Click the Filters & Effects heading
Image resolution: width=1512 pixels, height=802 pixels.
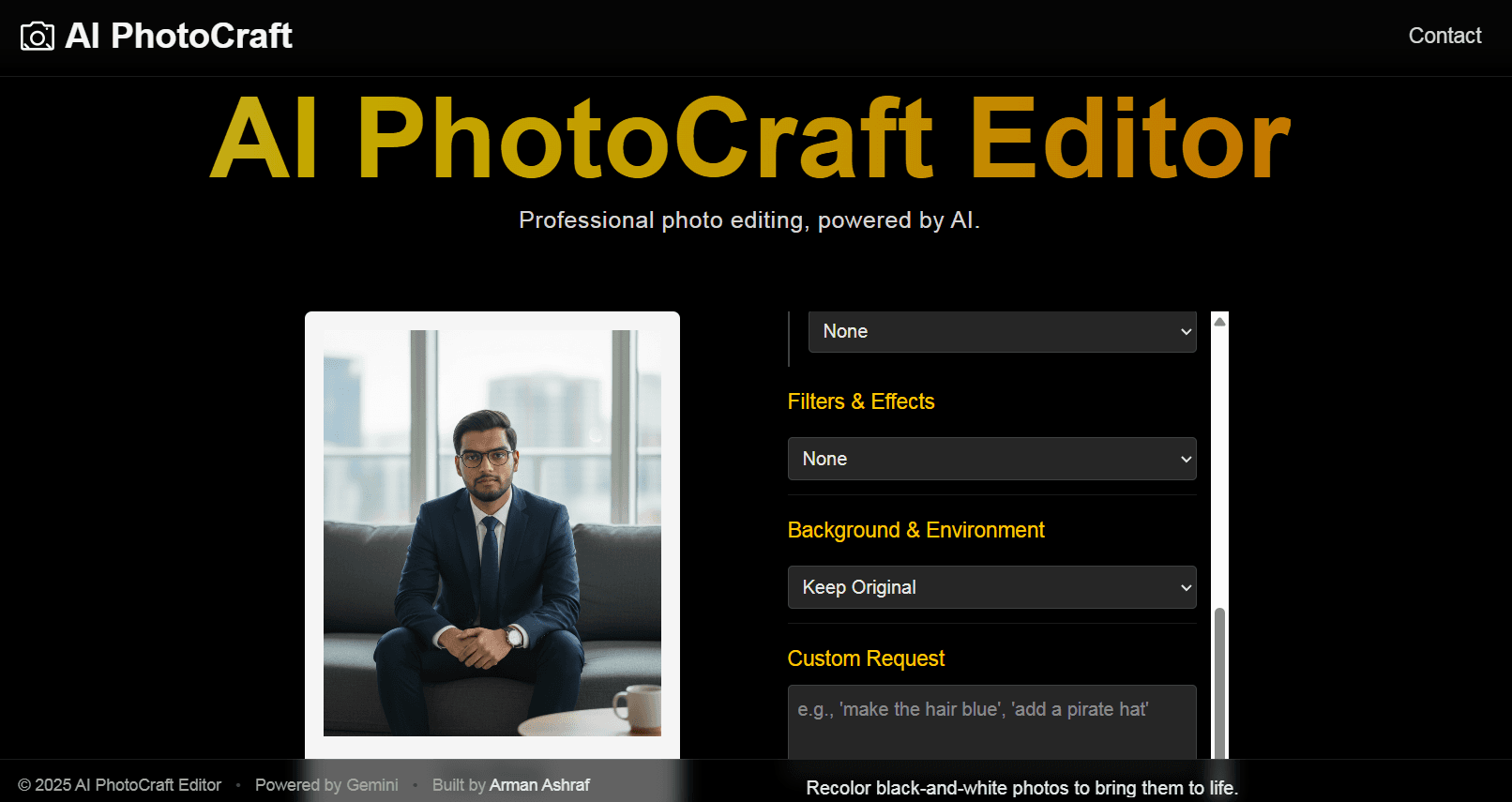(860, 401)
